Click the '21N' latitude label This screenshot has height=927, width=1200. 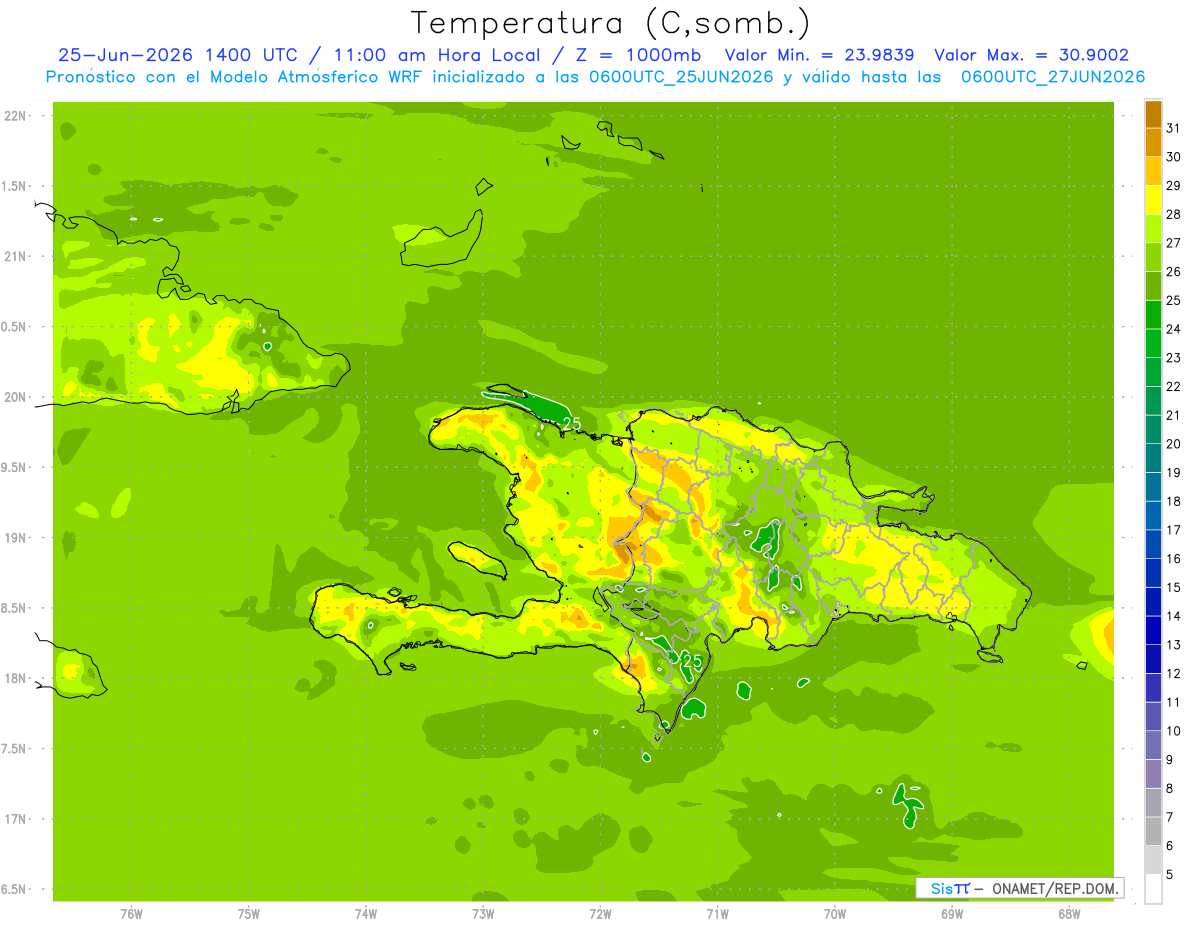[16, 257]
